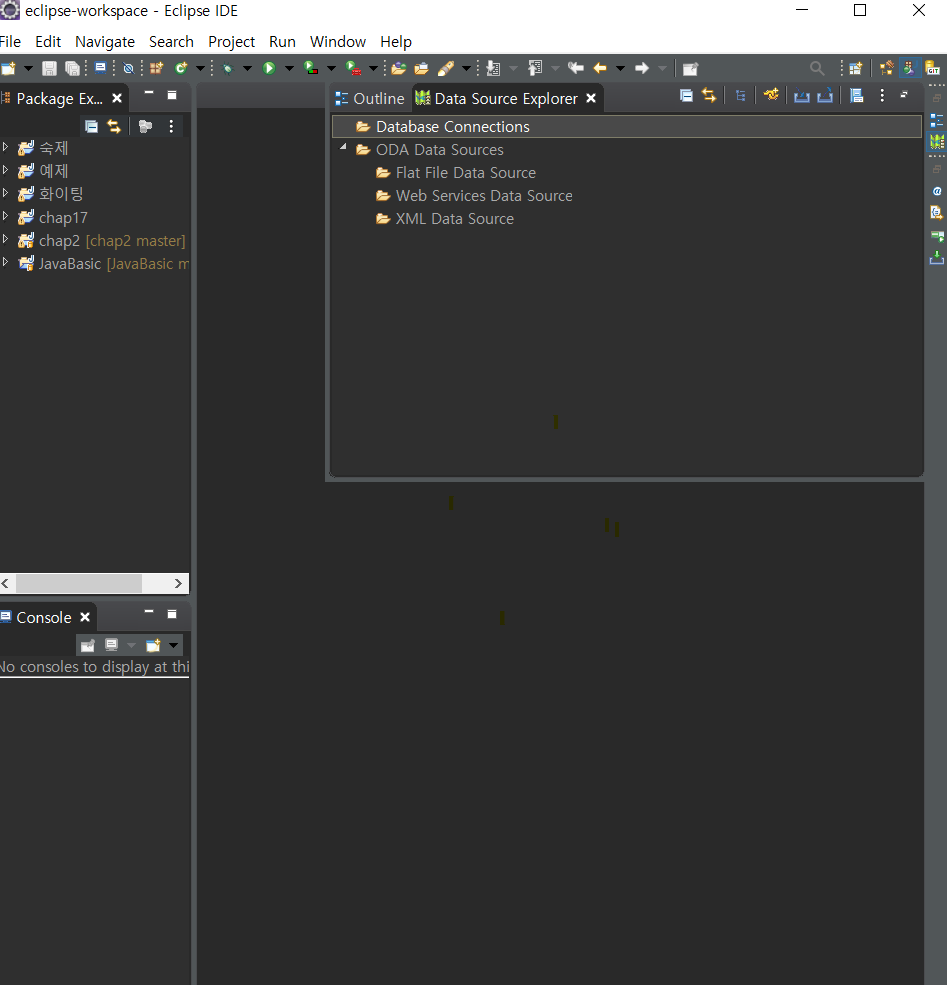
Task: Click the New wizard icon in main toolbar
Action: coord(8,68)
